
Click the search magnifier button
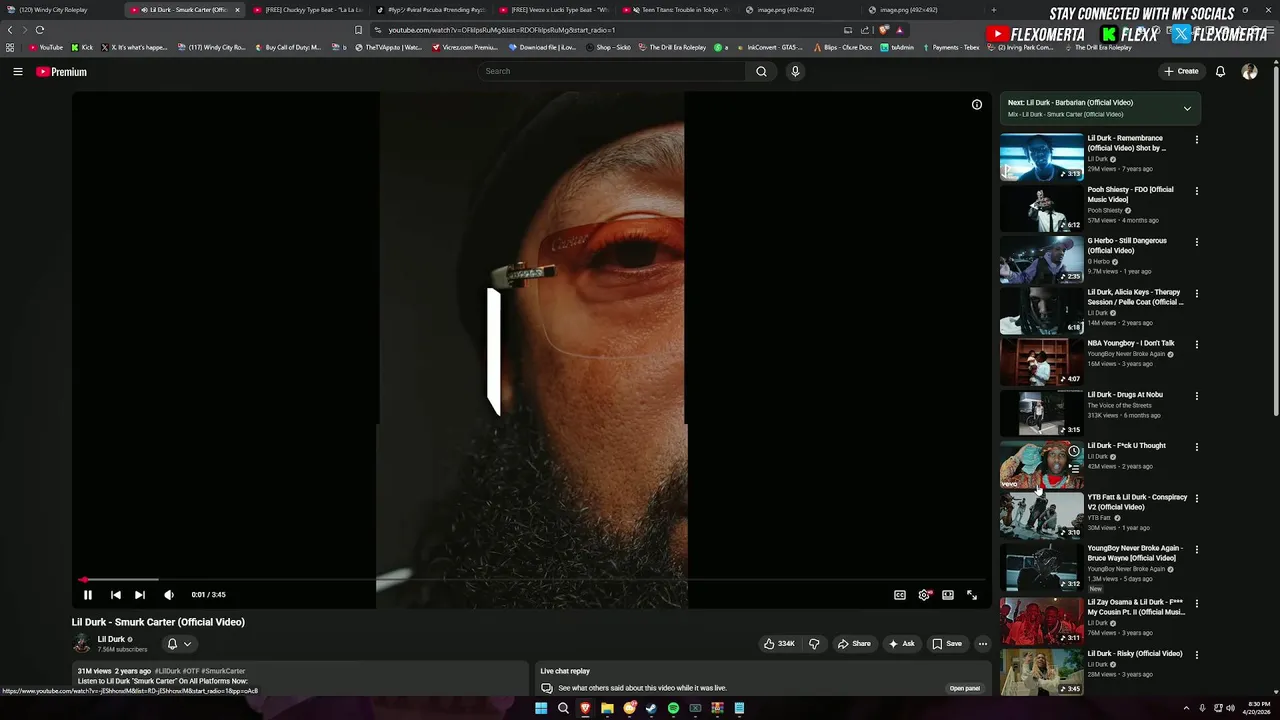(x=761, y=71)
